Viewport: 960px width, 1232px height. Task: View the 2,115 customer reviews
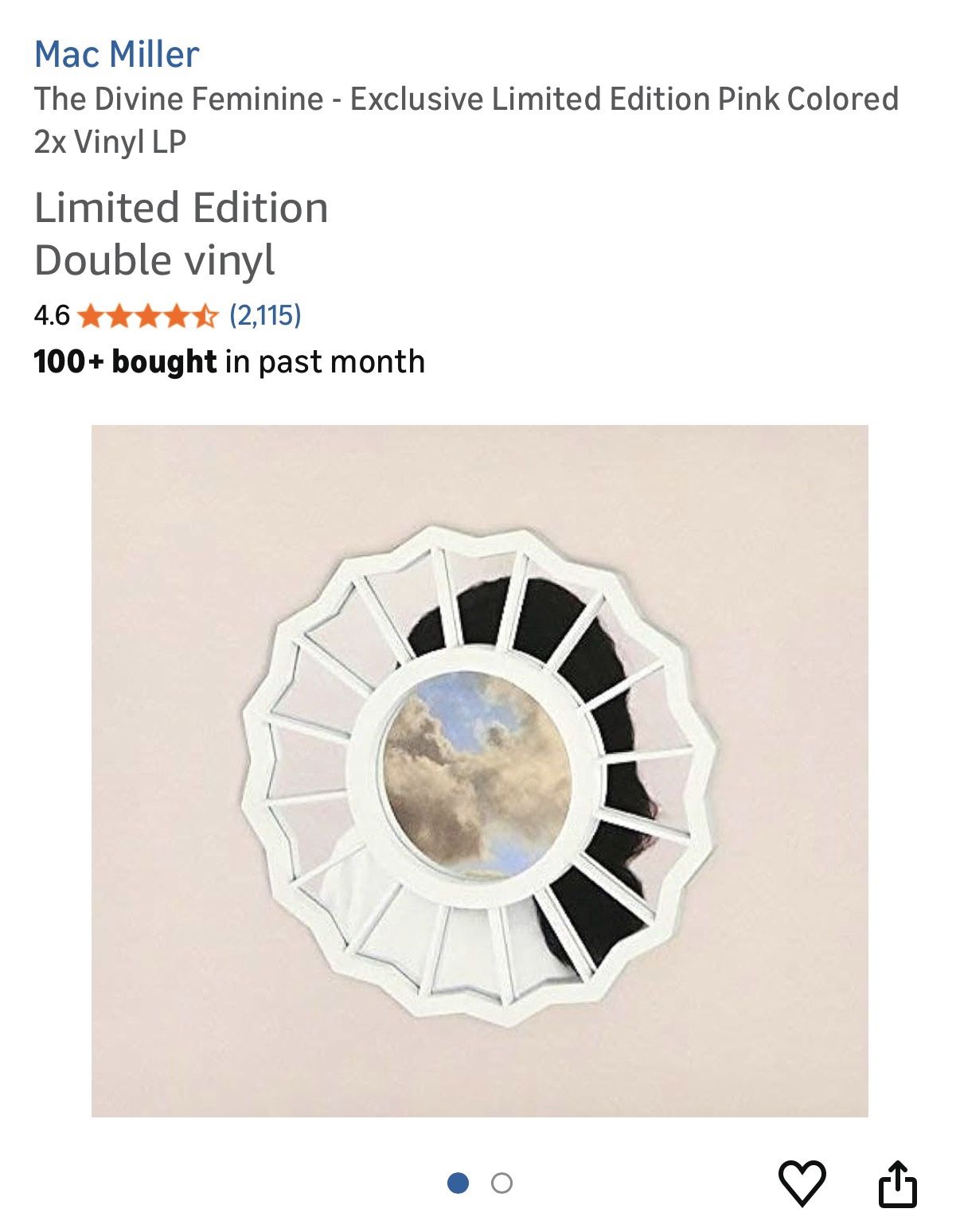click(266, 318)
